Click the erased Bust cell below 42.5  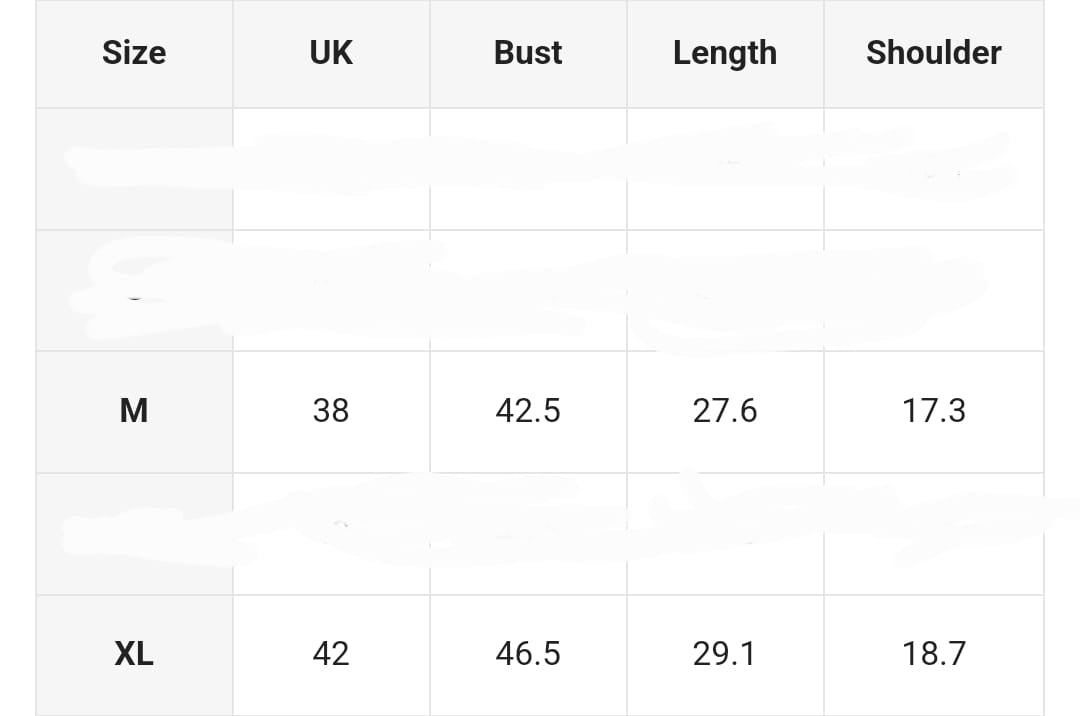[x=528, y=534]
